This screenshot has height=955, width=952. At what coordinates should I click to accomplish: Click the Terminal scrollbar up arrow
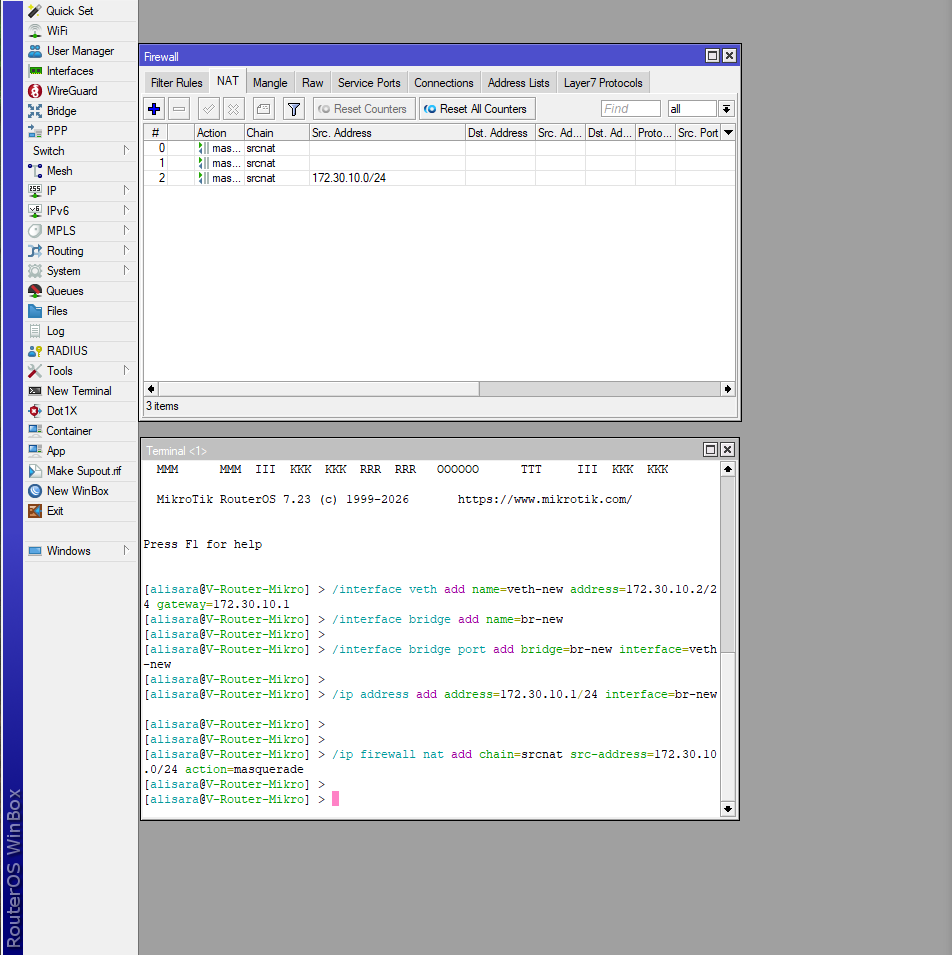(728, 469)
